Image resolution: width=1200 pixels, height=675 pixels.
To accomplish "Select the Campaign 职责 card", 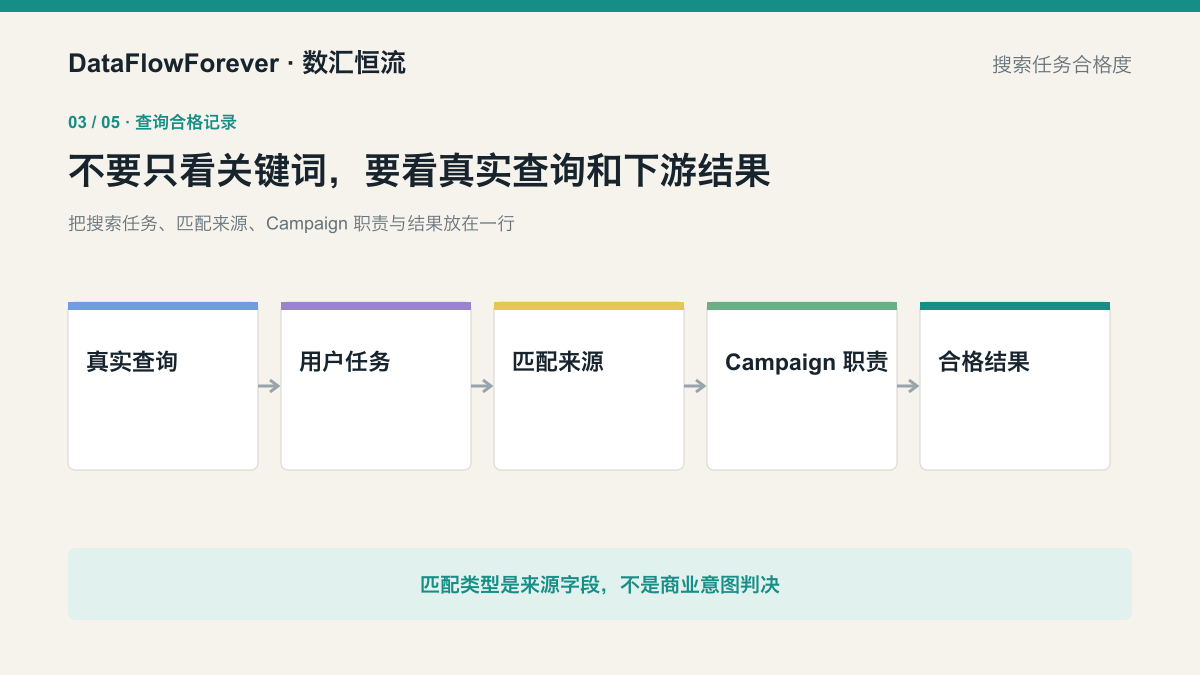I will tap(802, 386).
